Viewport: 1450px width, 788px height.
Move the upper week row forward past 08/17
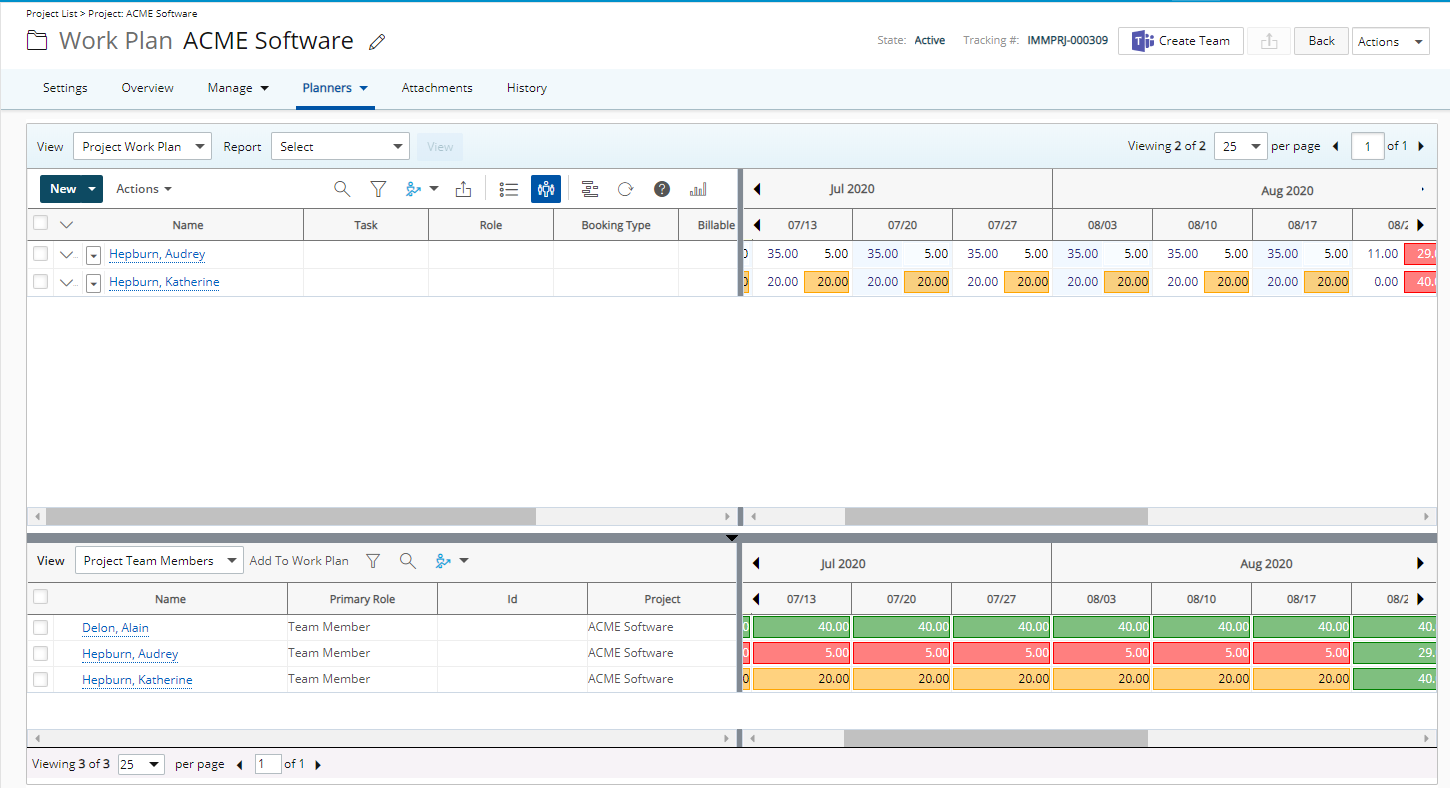1420,225
